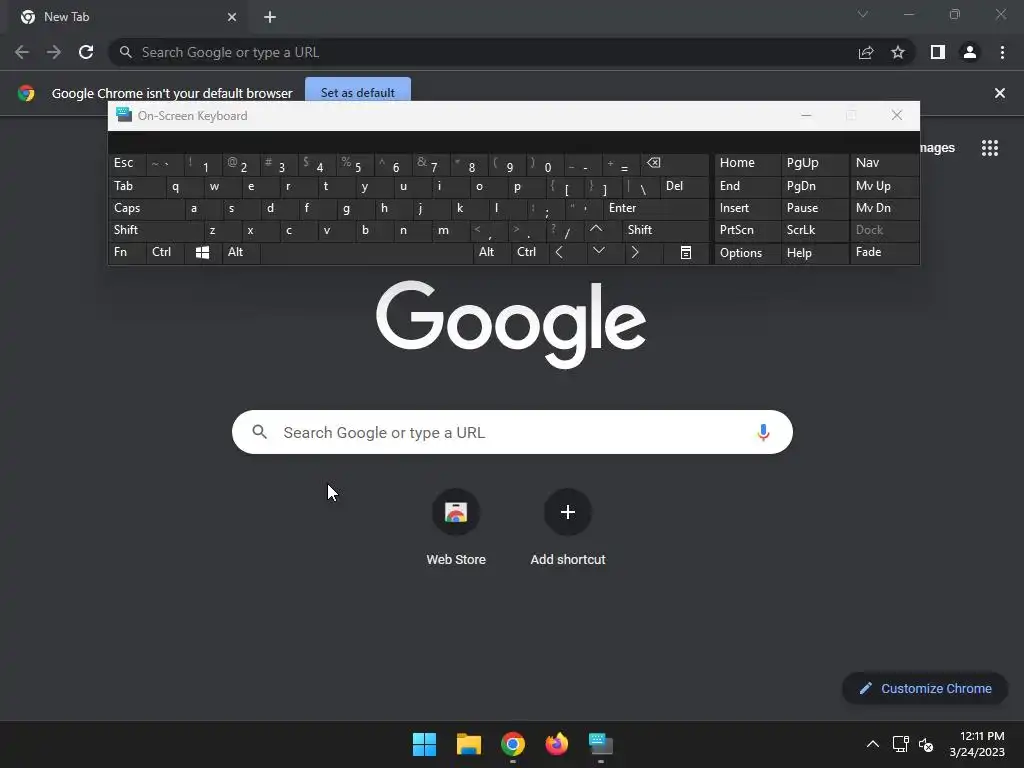The image size is (1024, 768).
Task: Toggle the Nav key on On-Screen Keyboard
Action: click(884, 163)
